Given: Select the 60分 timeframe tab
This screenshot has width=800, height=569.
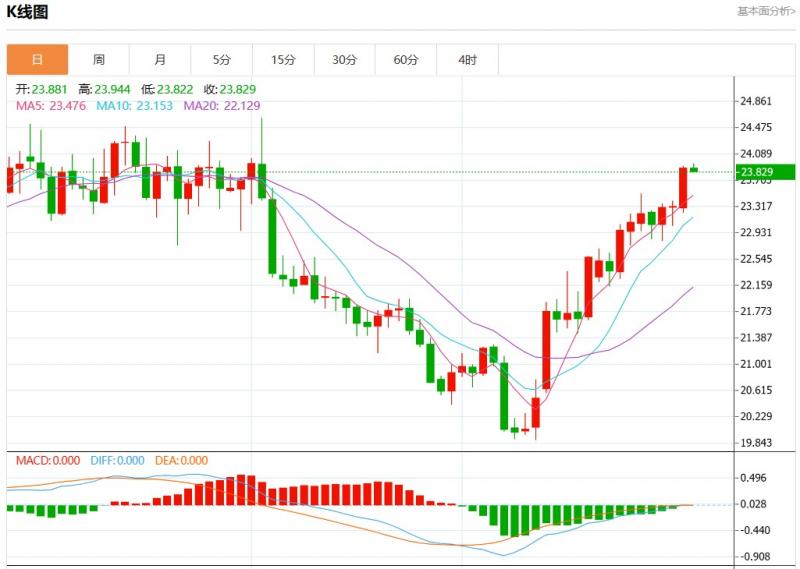Looking at the screenshot, I should pos(406,60).
